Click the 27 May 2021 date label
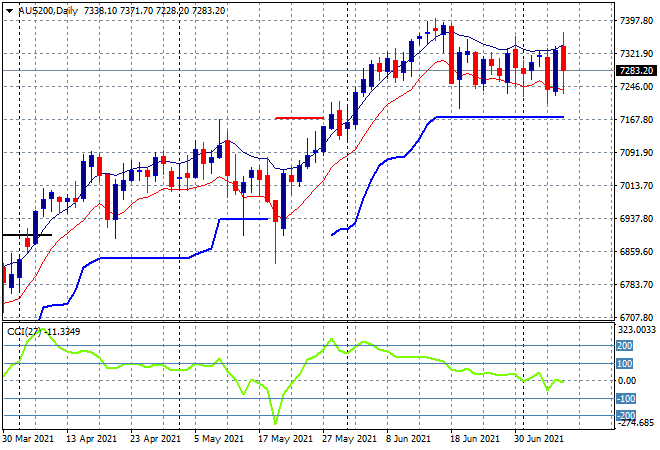Viewport: 660px width, 450px height. pyautogui.click(x=349, y=439)
